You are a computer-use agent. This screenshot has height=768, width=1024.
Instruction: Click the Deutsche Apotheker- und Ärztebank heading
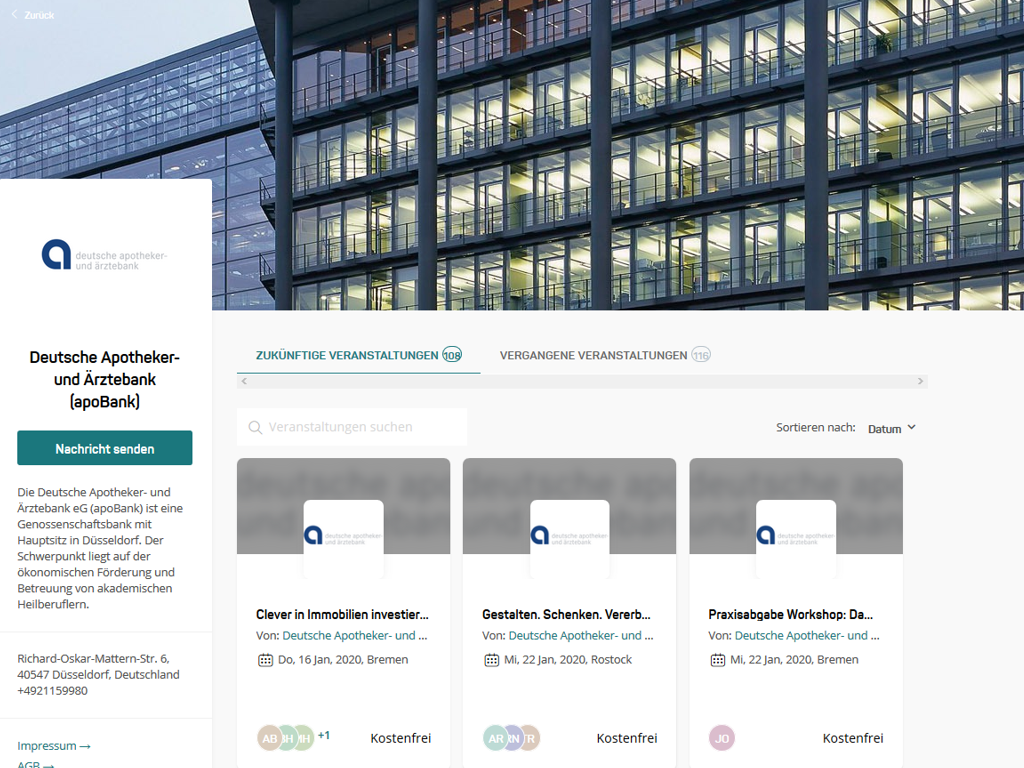click(104, 379)
